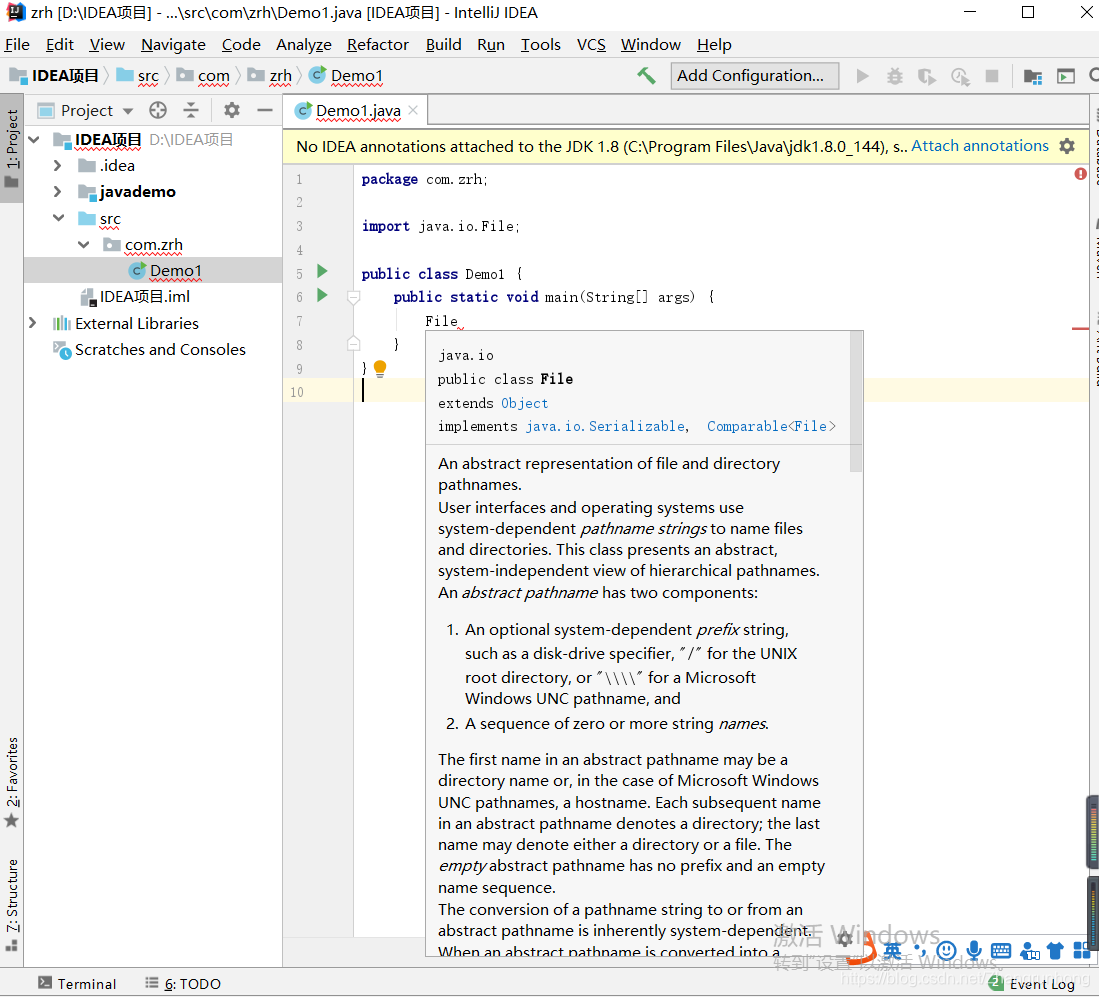This screenshot has height=997, width=1099.
Task: Hide the Project panel with minus icon
Action: [x=264, y=110]
